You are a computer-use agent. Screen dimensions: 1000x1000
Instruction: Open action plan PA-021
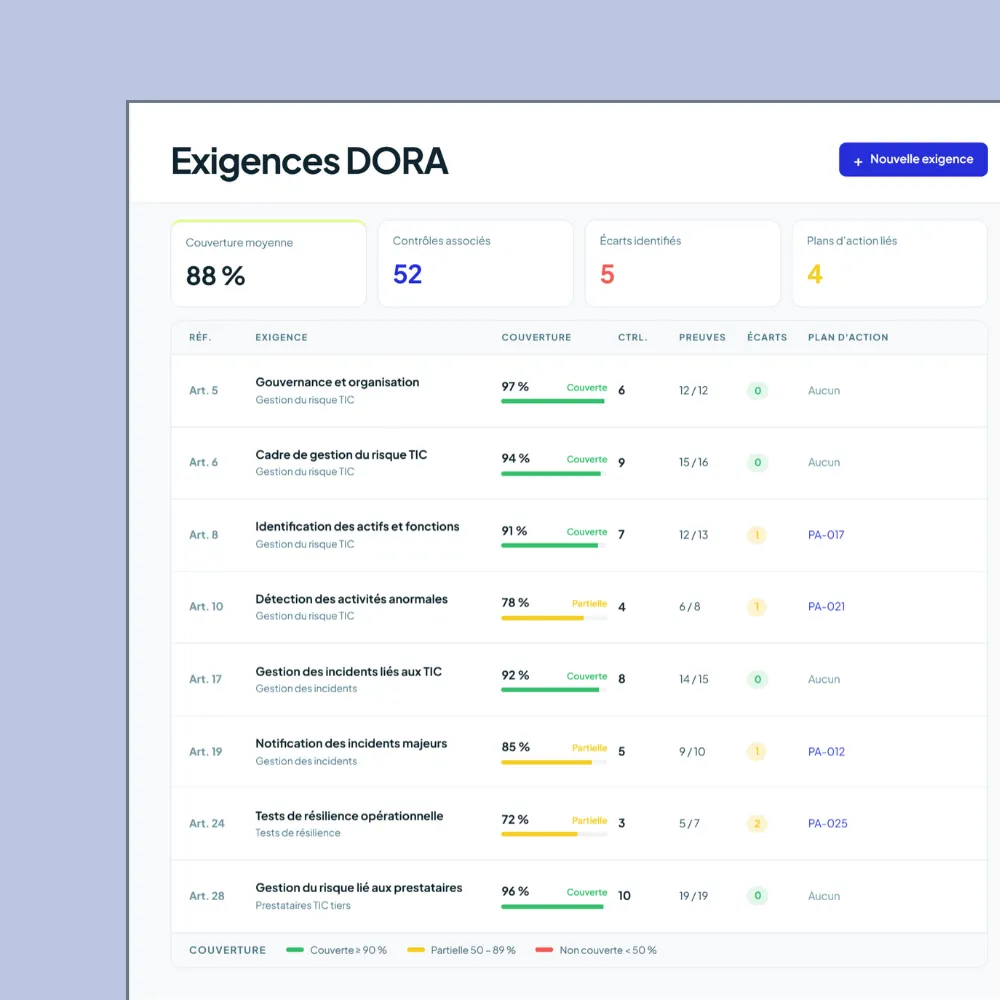click(826, 607)
